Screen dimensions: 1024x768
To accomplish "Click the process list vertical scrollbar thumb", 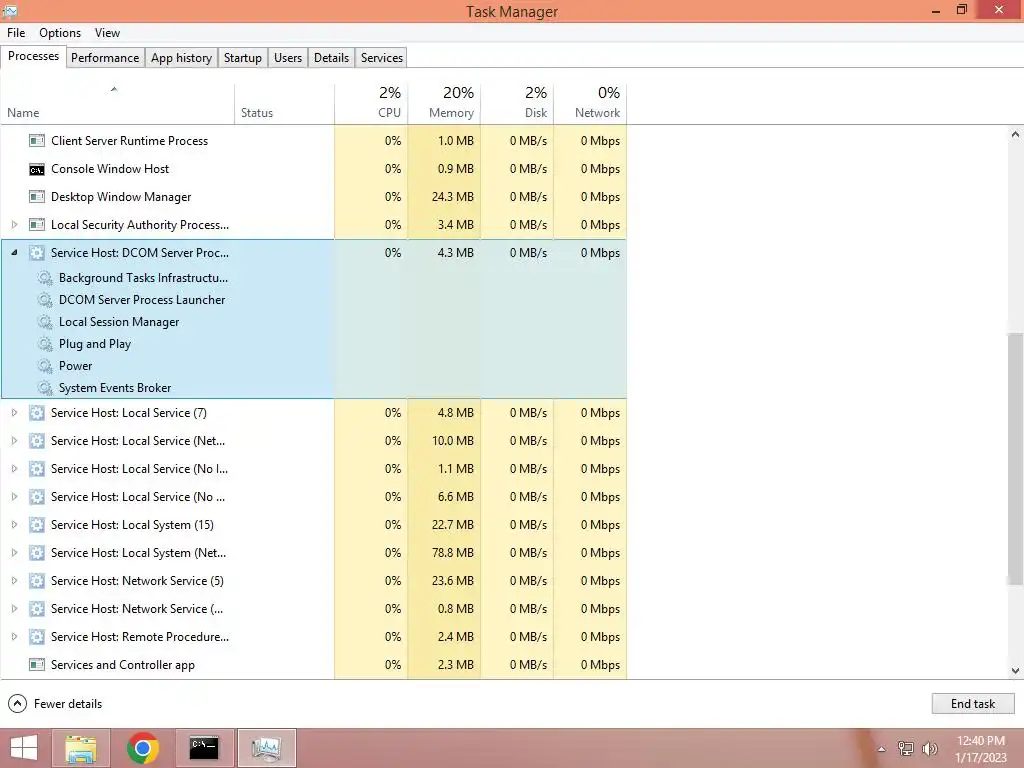I will (1015, 458).
